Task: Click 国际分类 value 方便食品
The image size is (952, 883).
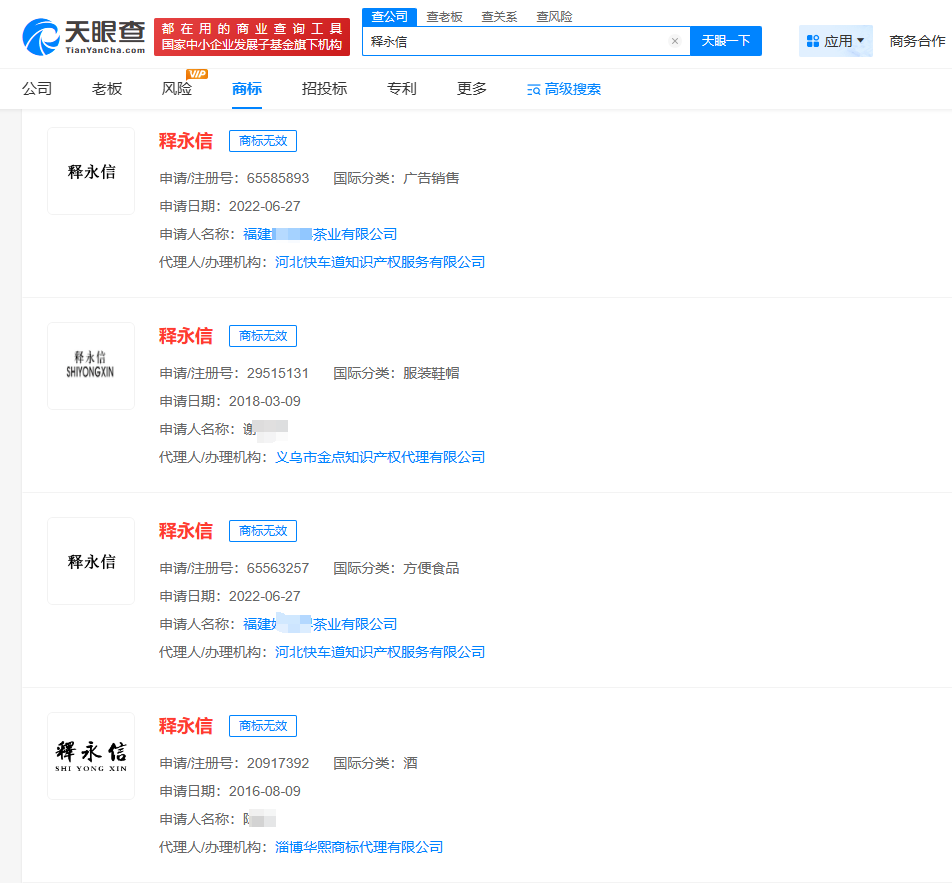Action: (431, 568)
